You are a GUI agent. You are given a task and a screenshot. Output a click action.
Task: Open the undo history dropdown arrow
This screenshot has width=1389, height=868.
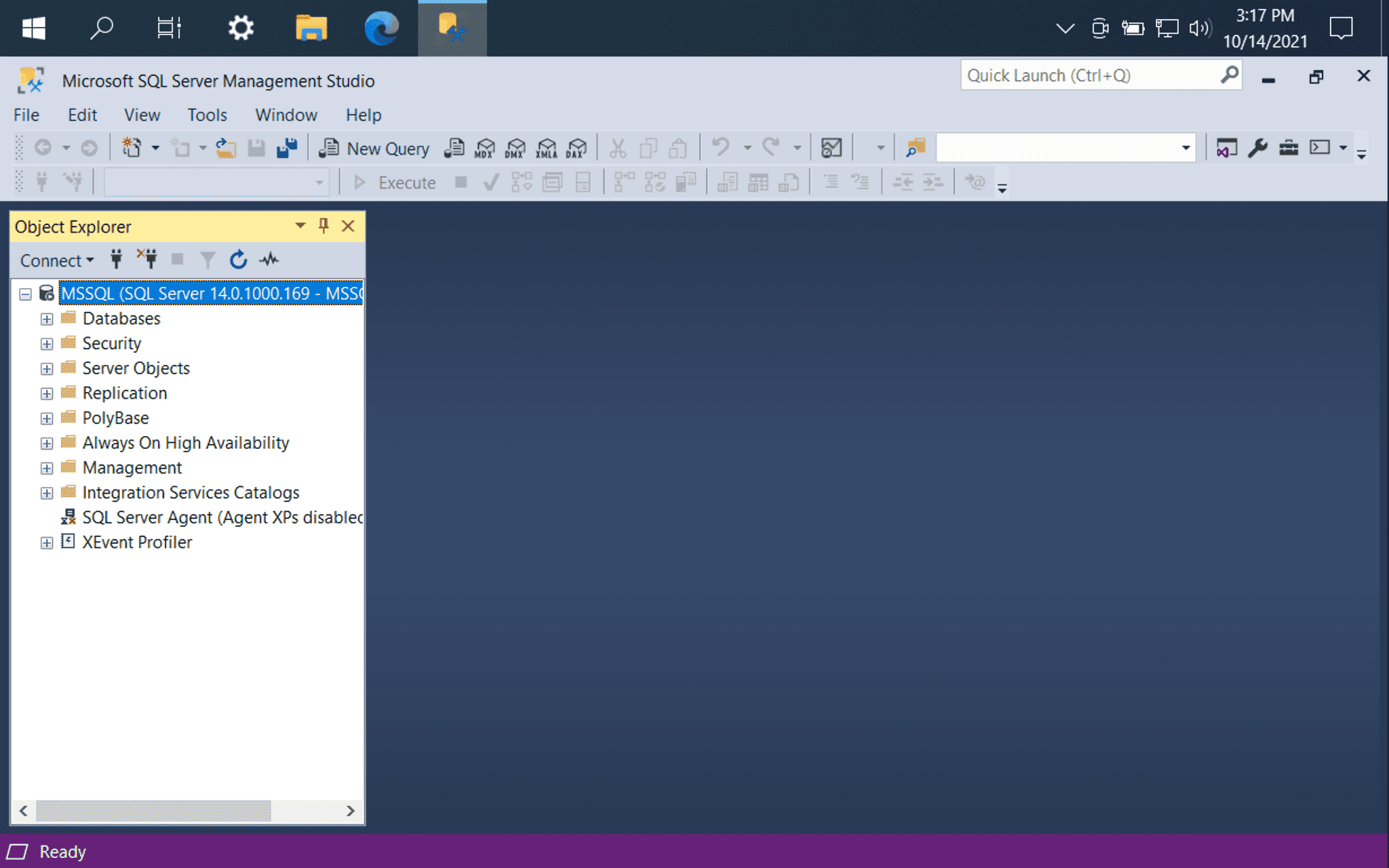tap(747, 148)
